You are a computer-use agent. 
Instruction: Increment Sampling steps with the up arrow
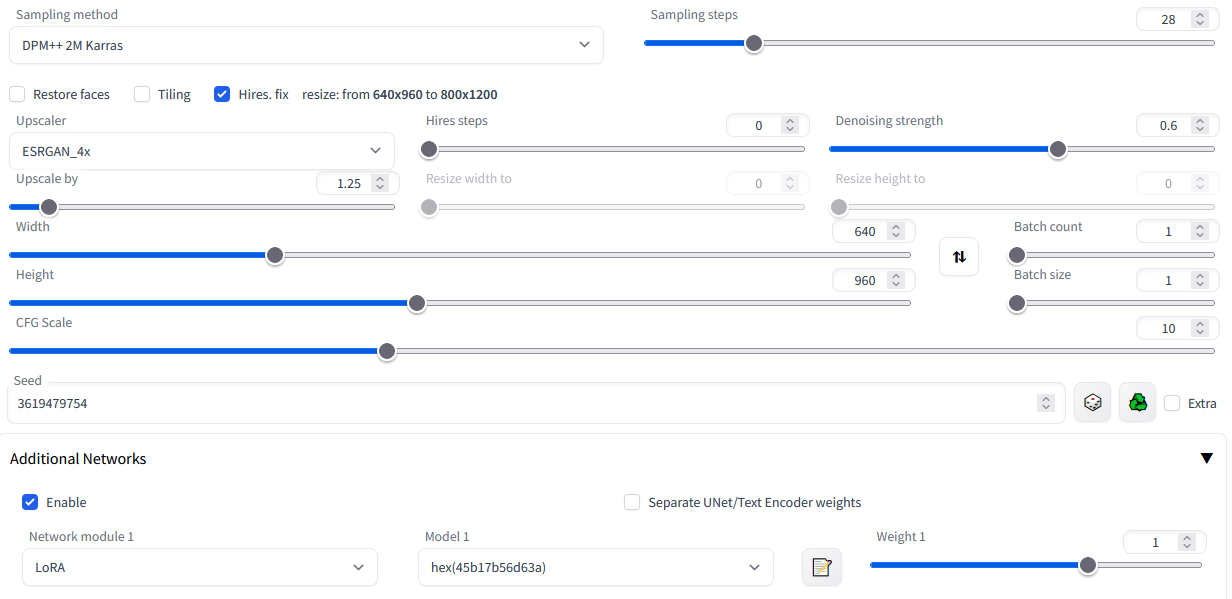[x=1199, y=15]
